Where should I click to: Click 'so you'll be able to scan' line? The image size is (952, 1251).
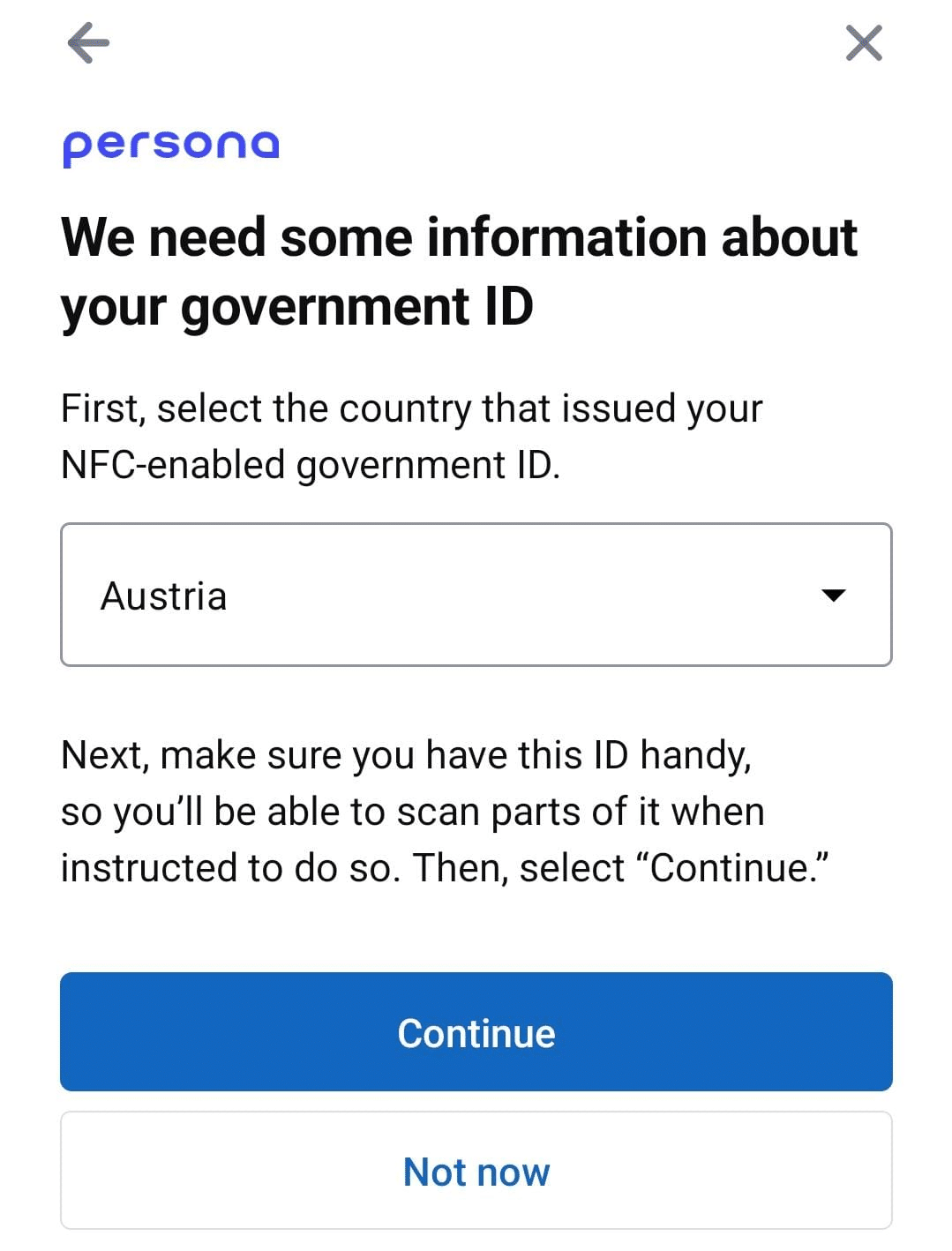tap(412, 812)
